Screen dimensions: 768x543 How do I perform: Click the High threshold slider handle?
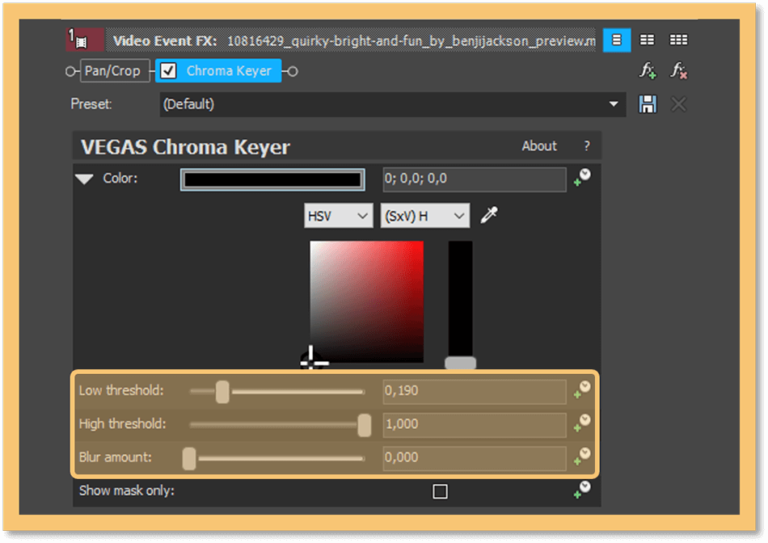point(364,425)
